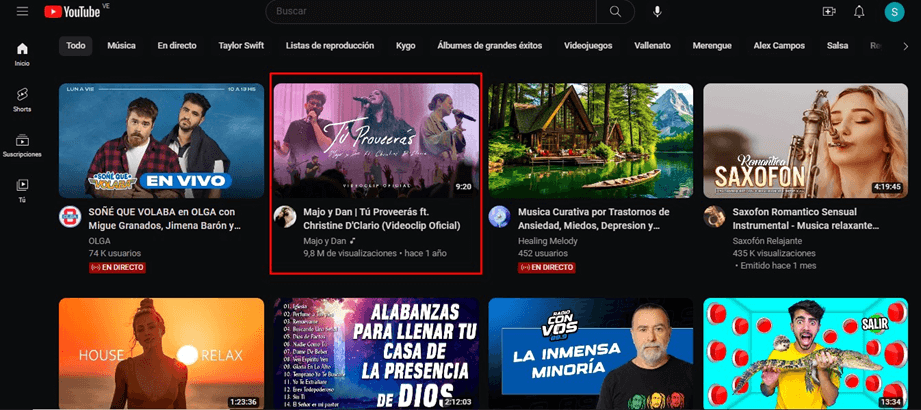Image resolution: width=921 pixels, height=410 pixels.
Task: Open Tú Proveerás video thumbnail
Action: pos(377,140)
